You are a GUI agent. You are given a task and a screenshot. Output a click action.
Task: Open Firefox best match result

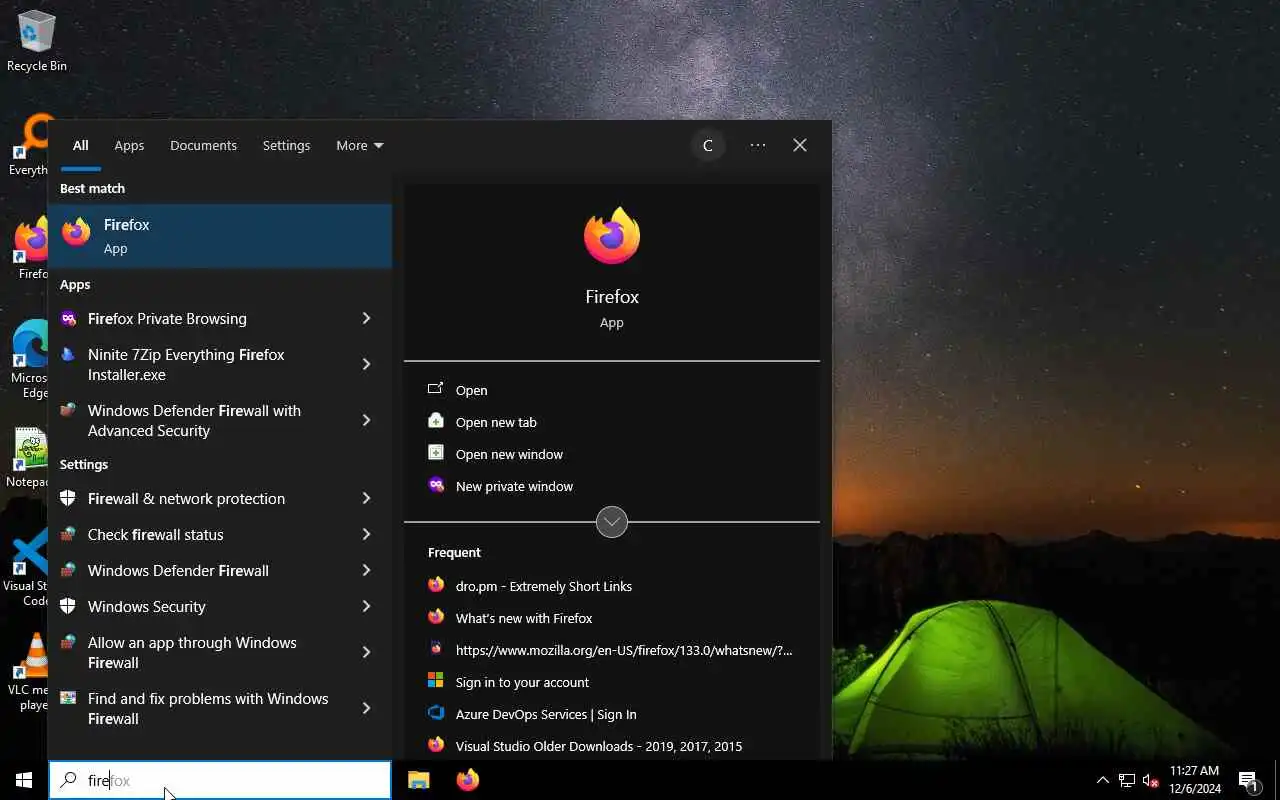220,236
